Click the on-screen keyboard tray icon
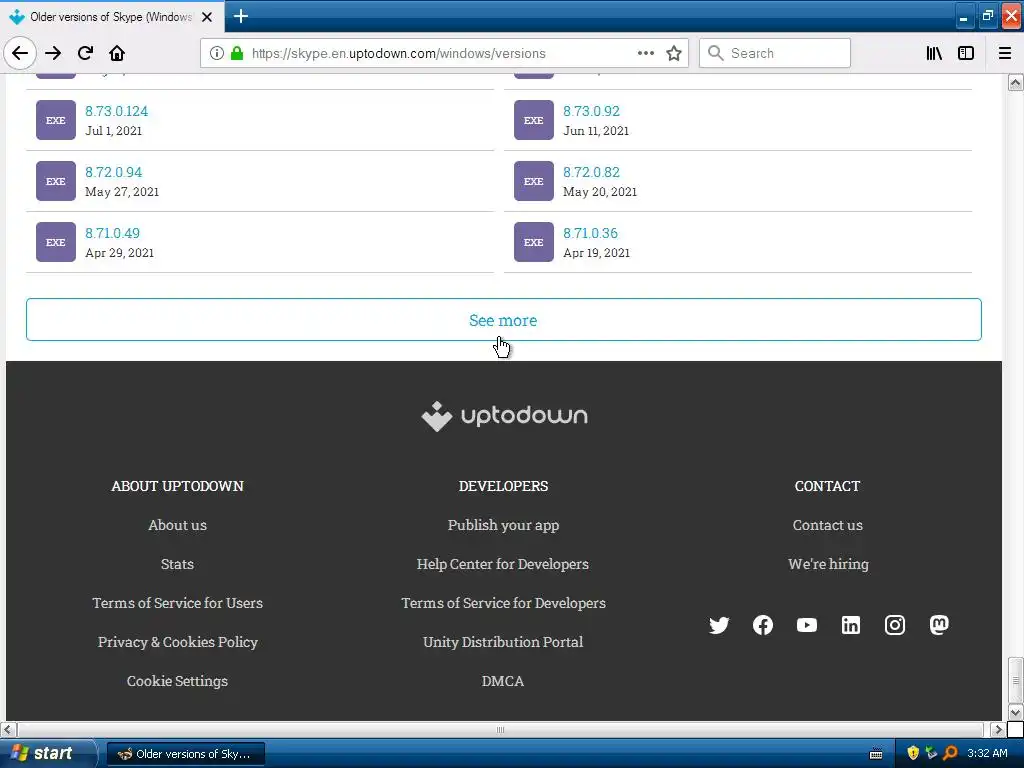Screen dimensions: 1024x768 (876, 754)
